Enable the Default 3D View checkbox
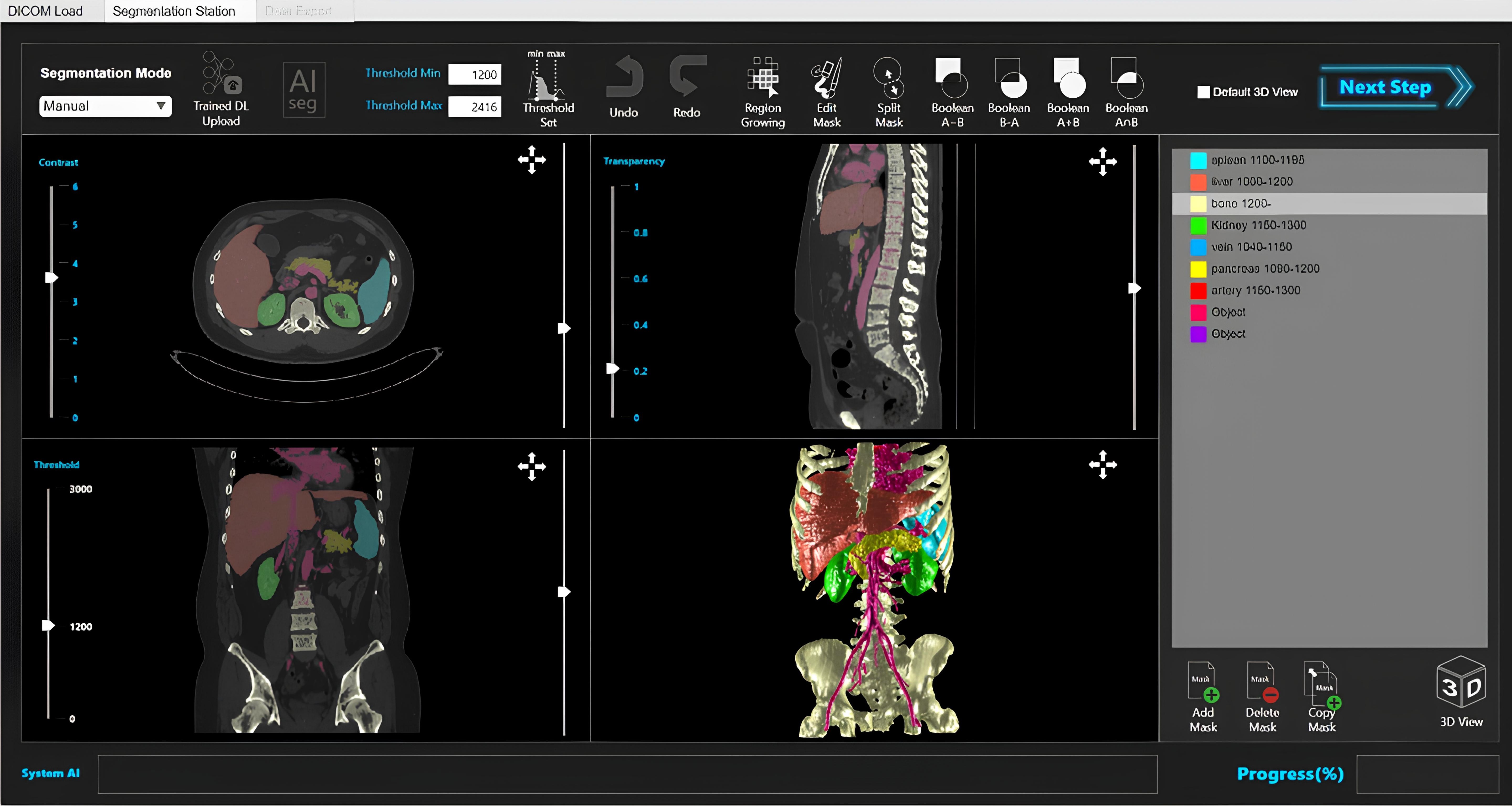This screenshot has height=806, width=1512. (1203, 92)
